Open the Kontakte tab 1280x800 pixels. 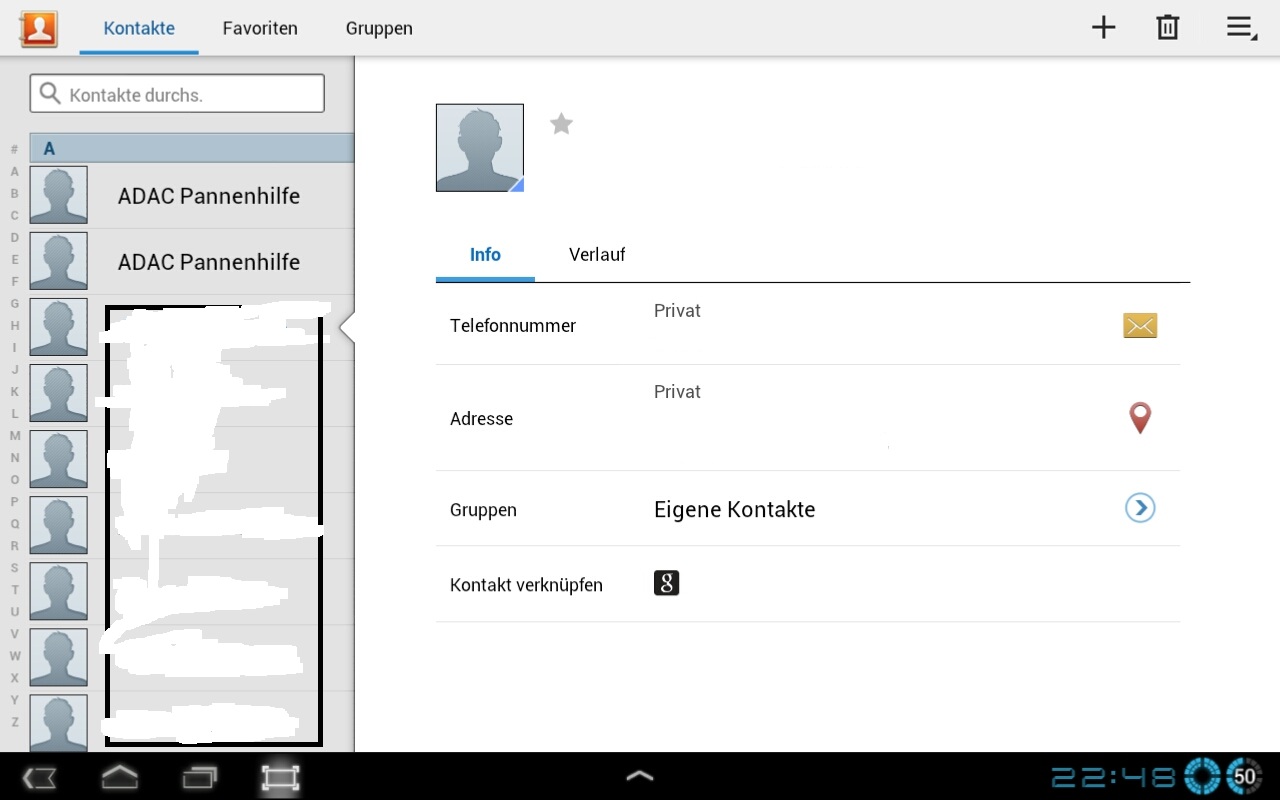point(139,28)
